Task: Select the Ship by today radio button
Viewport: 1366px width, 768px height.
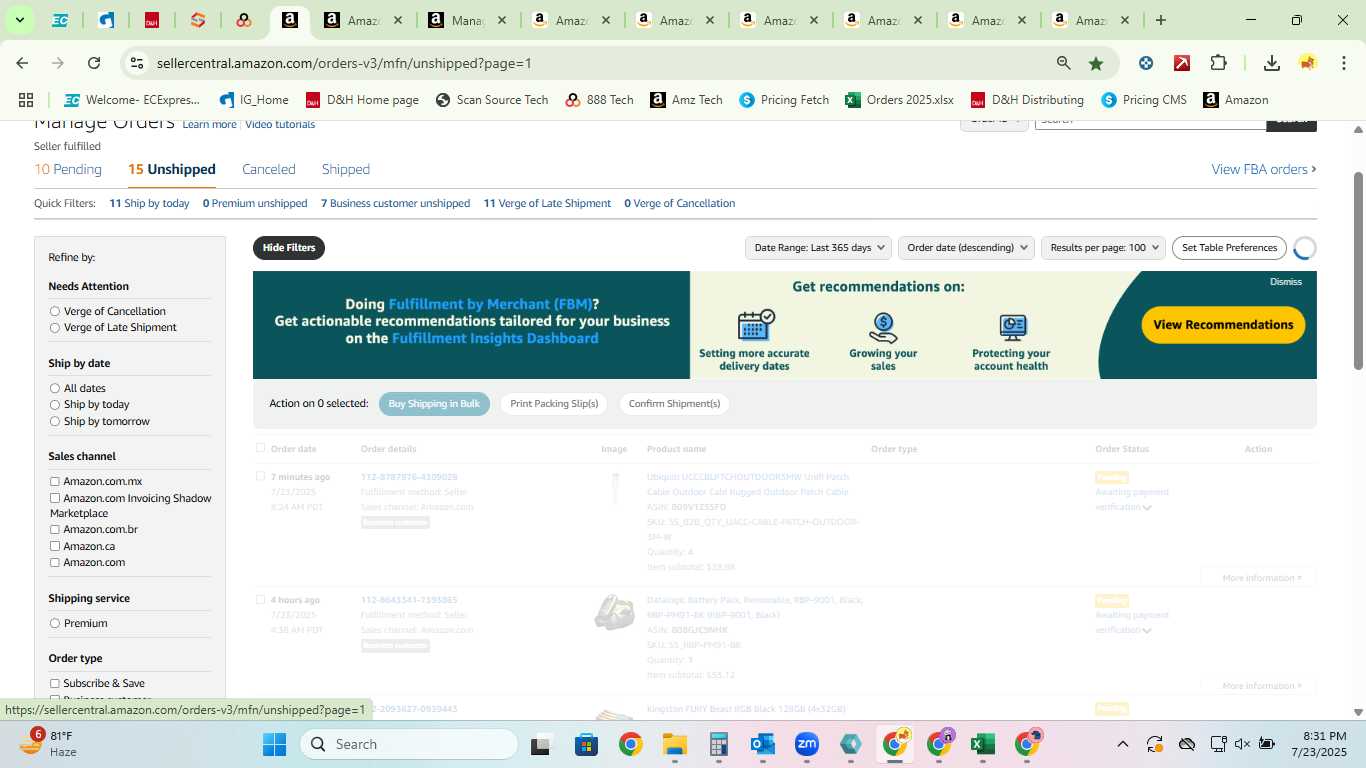Action: tap(55, 405)
